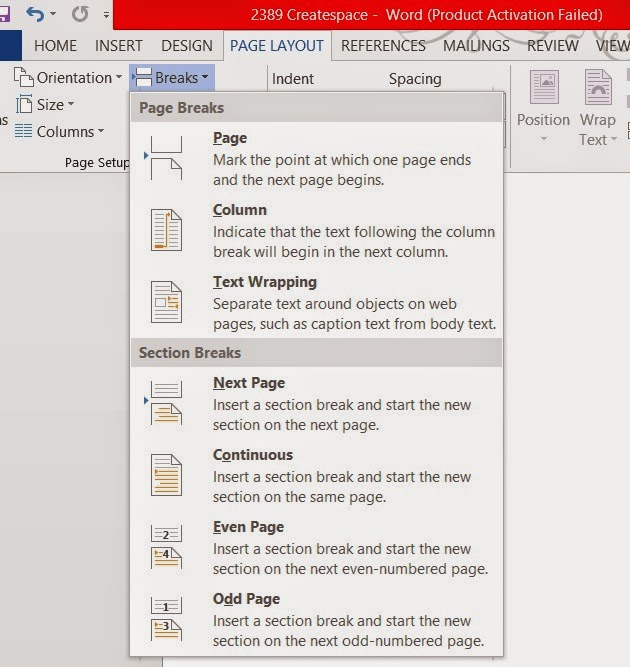This screenshot has width=630, height=667.
Task: Open the Customize Quick Access Toolbar arrow
Action: point(106,14)
